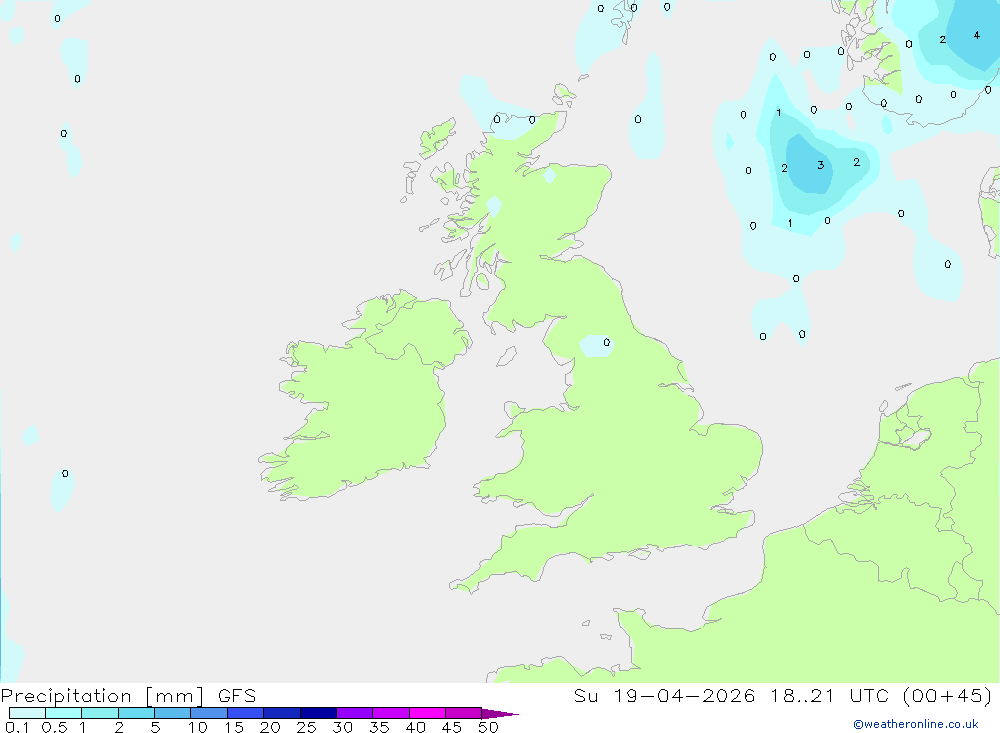Click the purple arrow end of color scale
Screen dimensions: 1000x733
pos(500,713)
